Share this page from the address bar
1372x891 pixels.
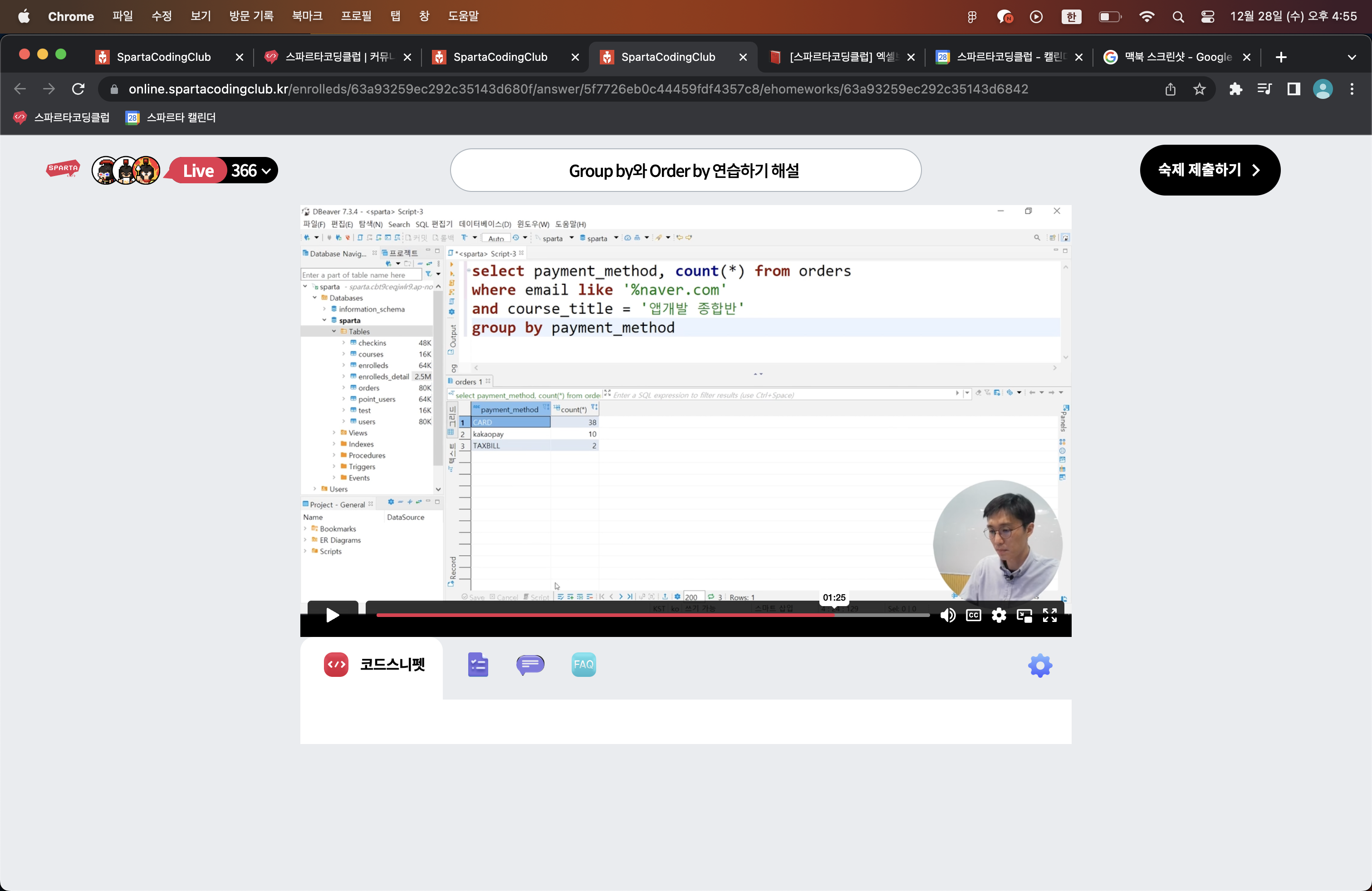click(x=1170, y=89)
